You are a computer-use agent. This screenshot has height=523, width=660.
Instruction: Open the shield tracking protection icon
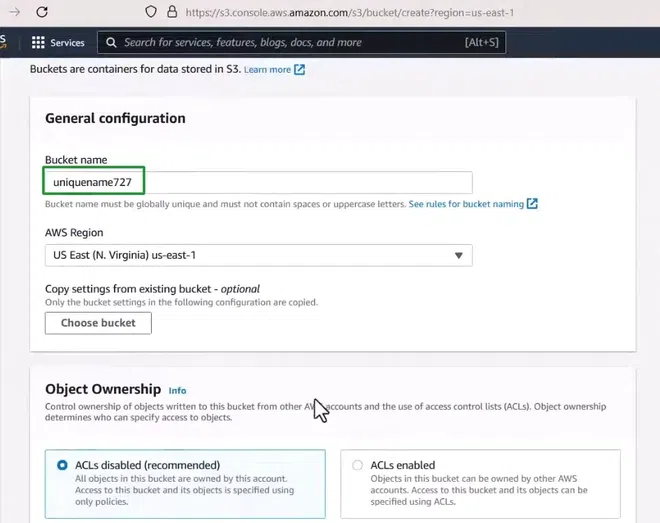point(151,12)
